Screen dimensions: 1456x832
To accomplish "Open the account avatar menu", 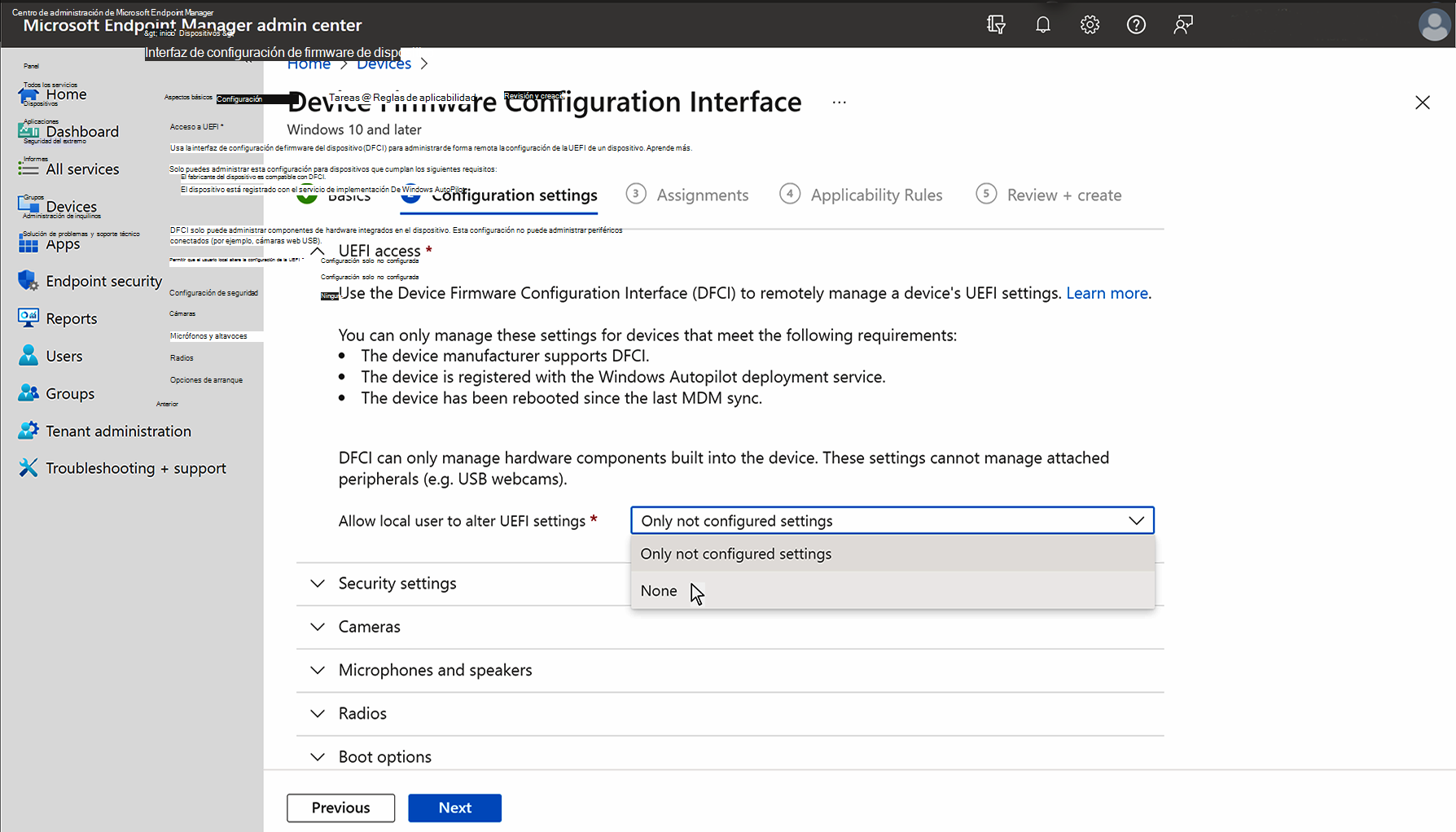I will [1434, 24].
